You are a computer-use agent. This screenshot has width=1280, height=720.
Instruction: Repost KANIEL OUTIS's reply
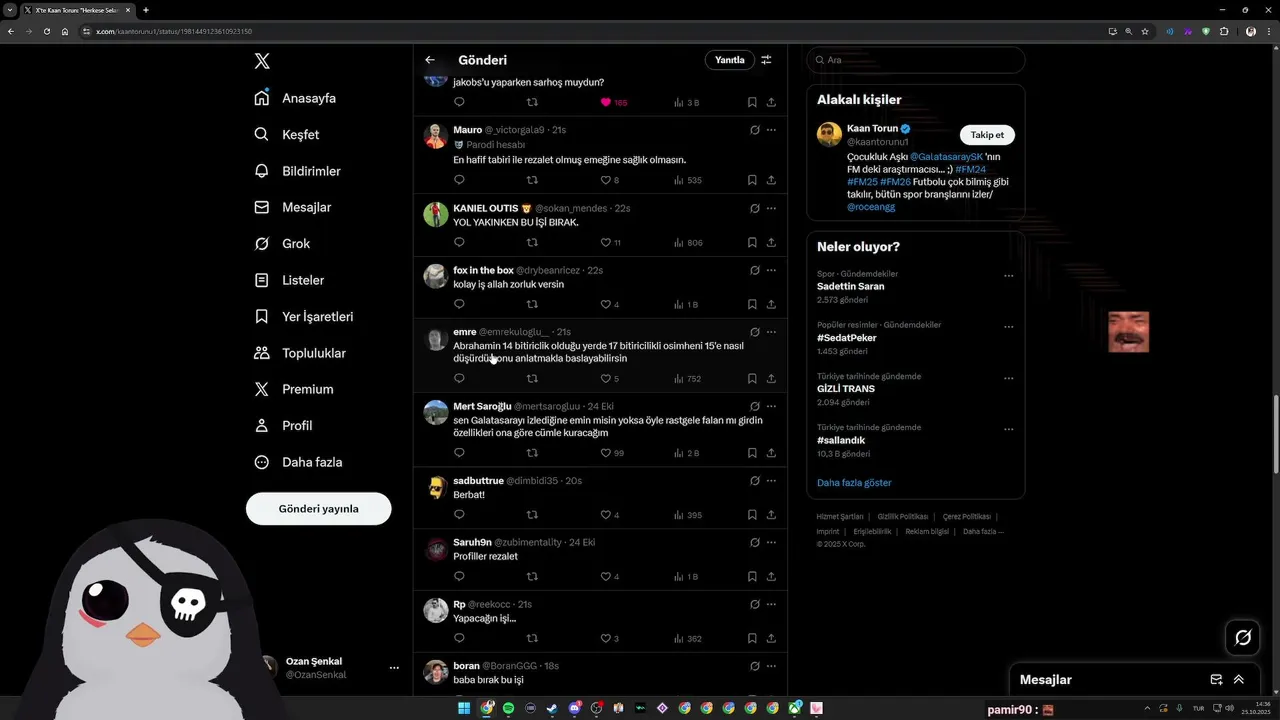pos(532,242)
